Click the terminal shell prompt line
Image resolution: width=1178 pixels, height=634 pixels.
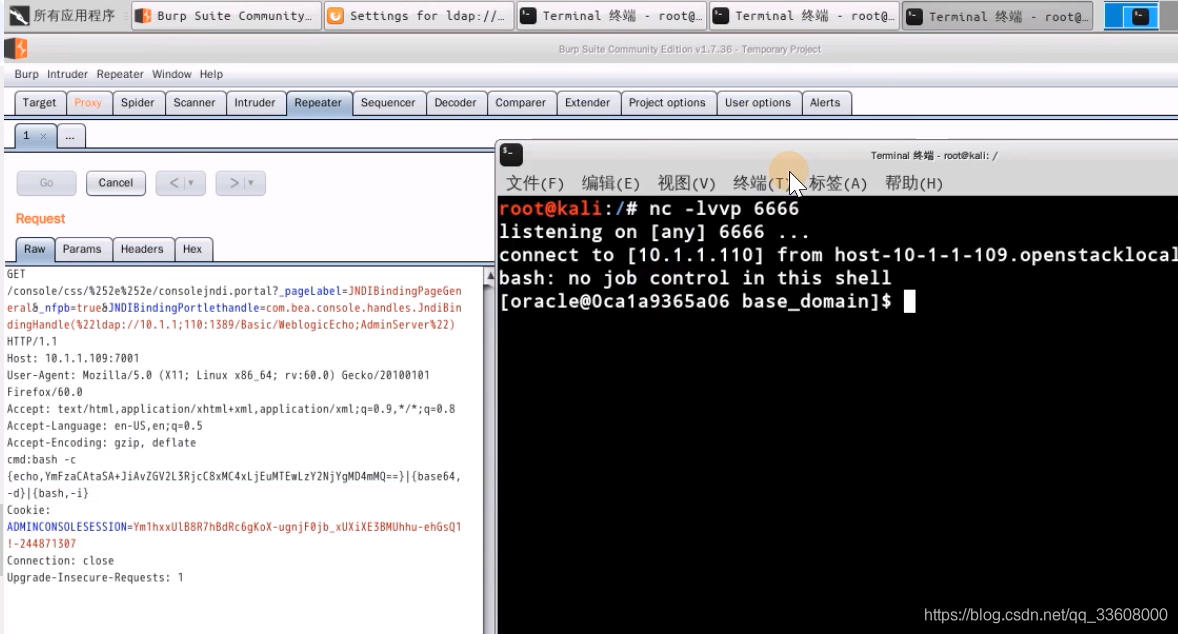click(x=706, y=301)
